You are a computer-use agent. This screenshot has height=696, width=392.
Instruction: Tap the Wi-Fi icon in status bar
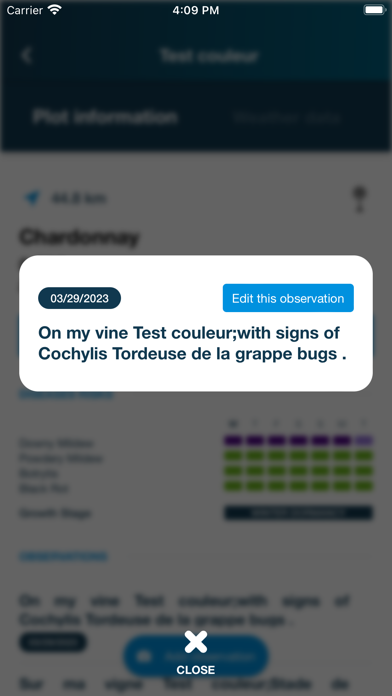[55, 10]
